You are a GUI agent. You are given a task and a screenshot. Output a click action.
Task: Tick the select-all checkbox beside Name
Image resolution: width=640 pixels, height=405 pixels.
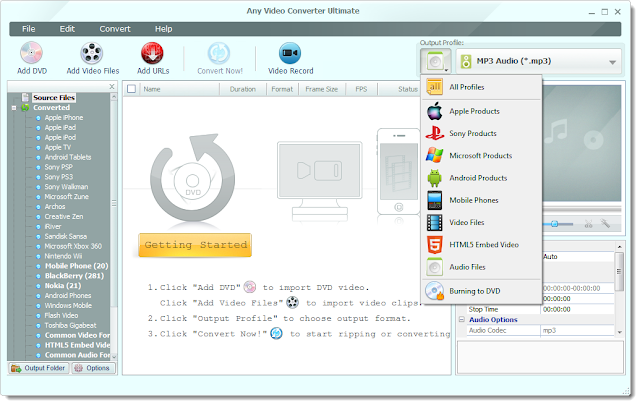131,89
